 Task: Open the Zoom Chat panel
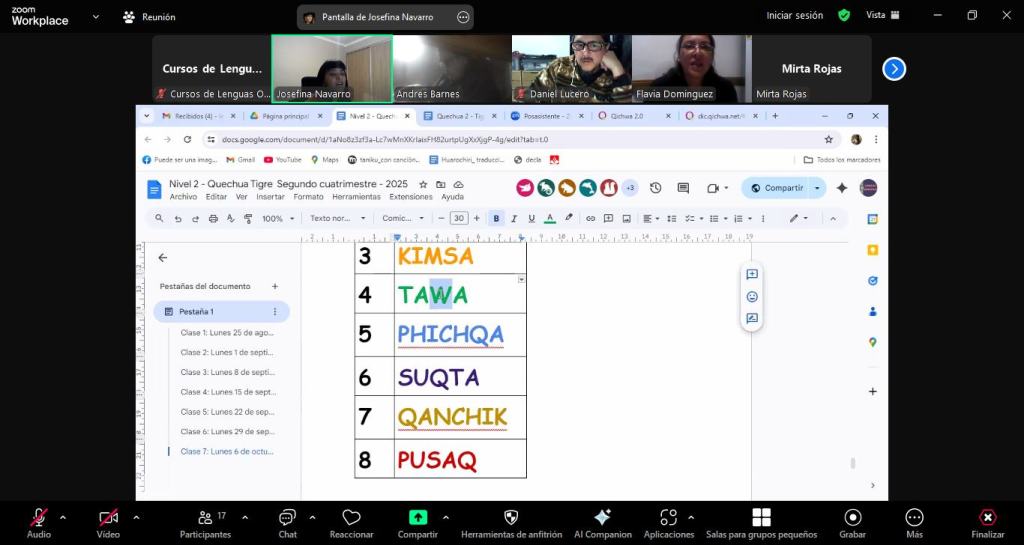287,518
